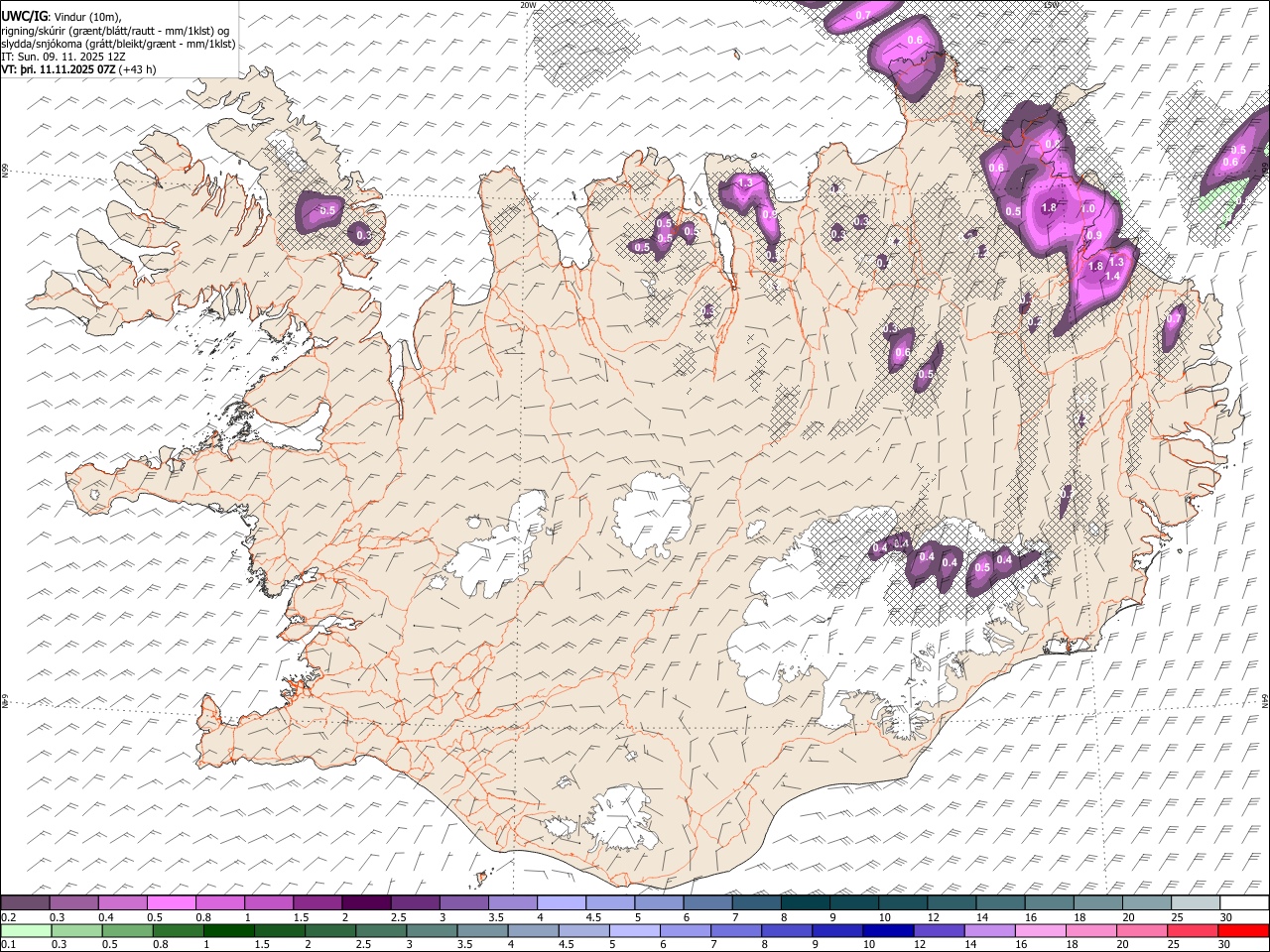Click the 'VT: þri. 11.11.2025 07Z' valid time
Screen dimensions: 1270x952
[58, 69]
